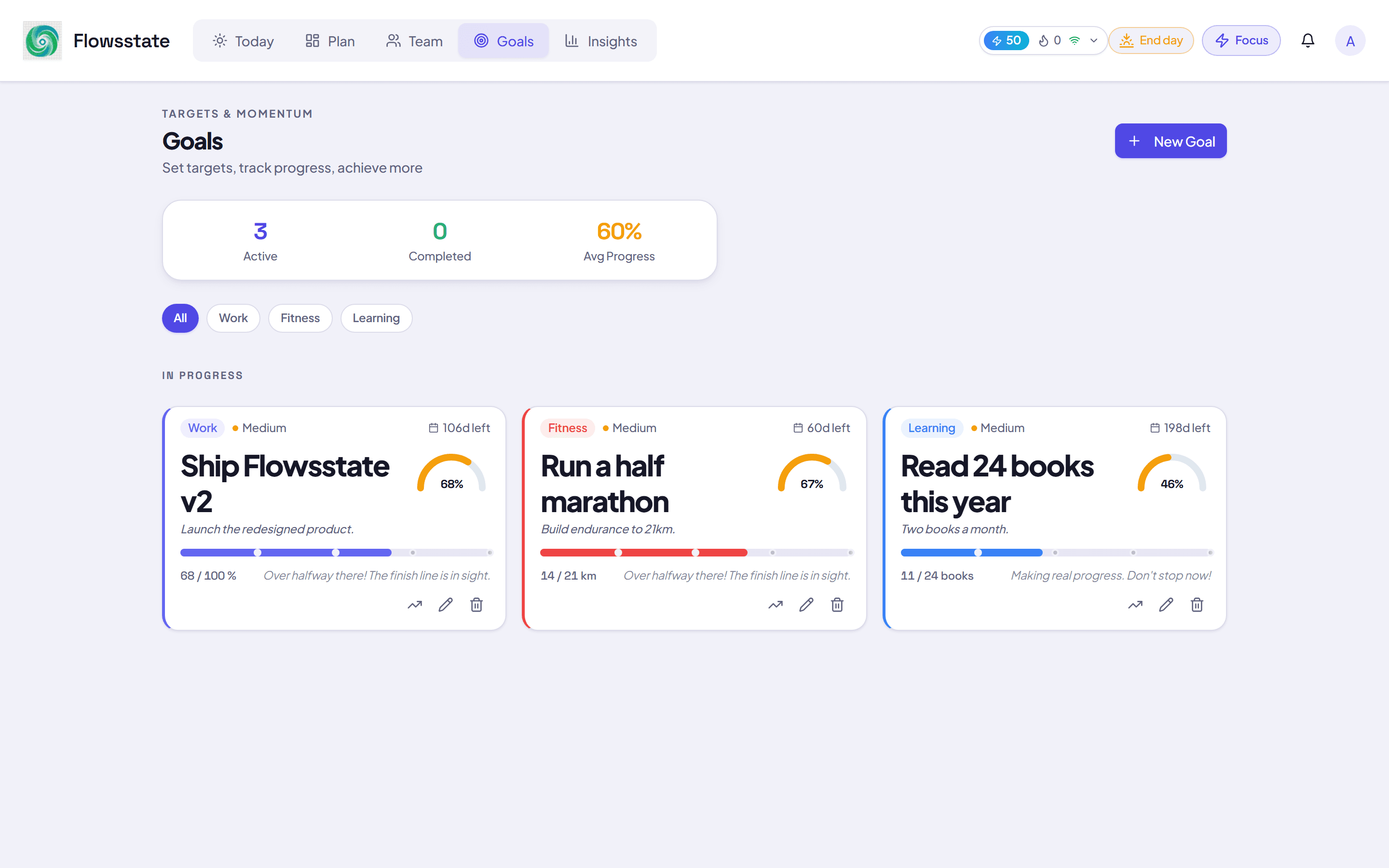Click Build endurance to 21km description
Image resolution: width=1389 pixels, height=868 pixels.
point(608,529)
